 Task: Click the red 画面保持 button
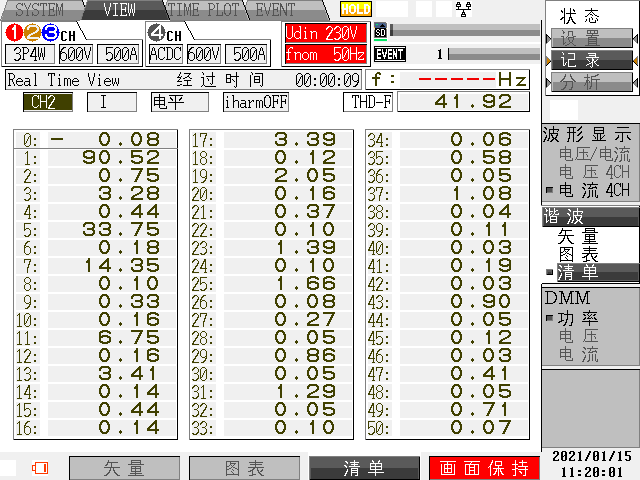[x=484, y=468]
